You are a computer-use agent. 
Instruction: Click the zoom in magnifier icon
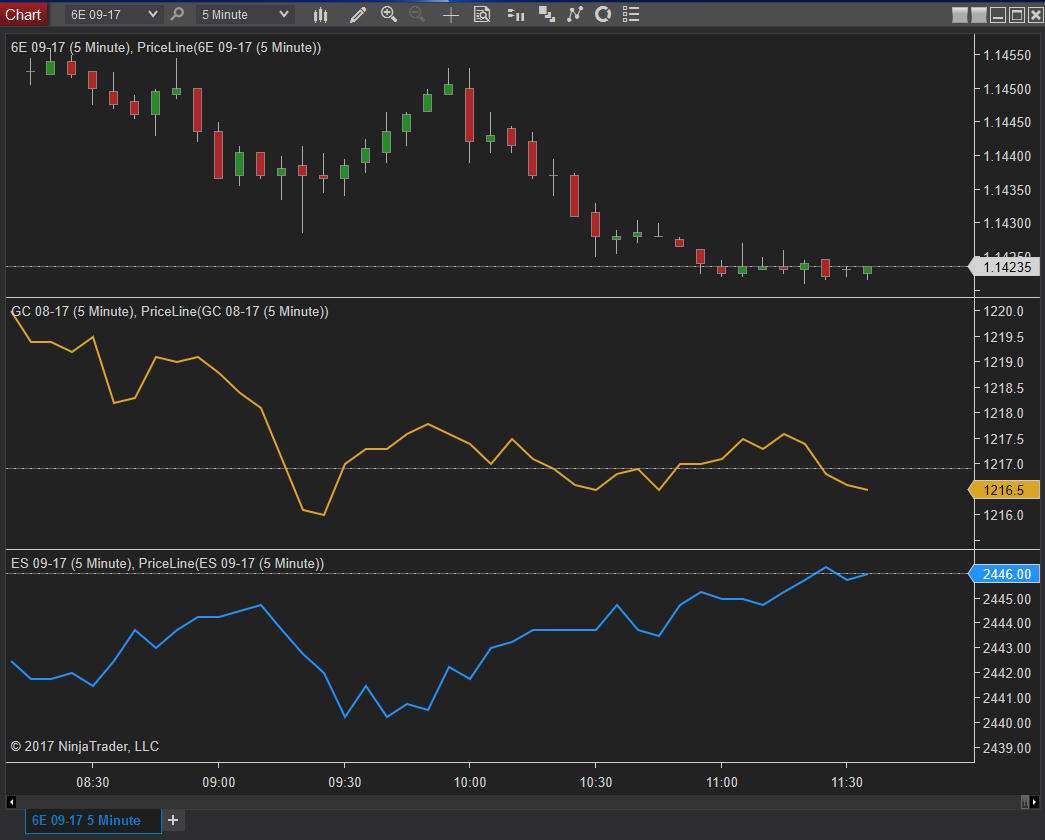click(389, 14)
